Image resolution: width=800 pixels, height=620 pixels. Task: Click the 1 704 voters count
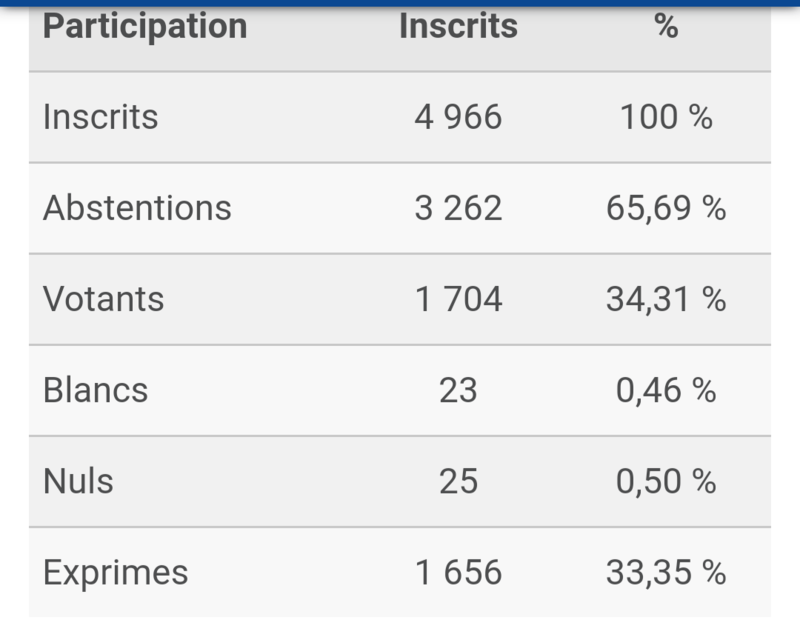tap(458, 299)
